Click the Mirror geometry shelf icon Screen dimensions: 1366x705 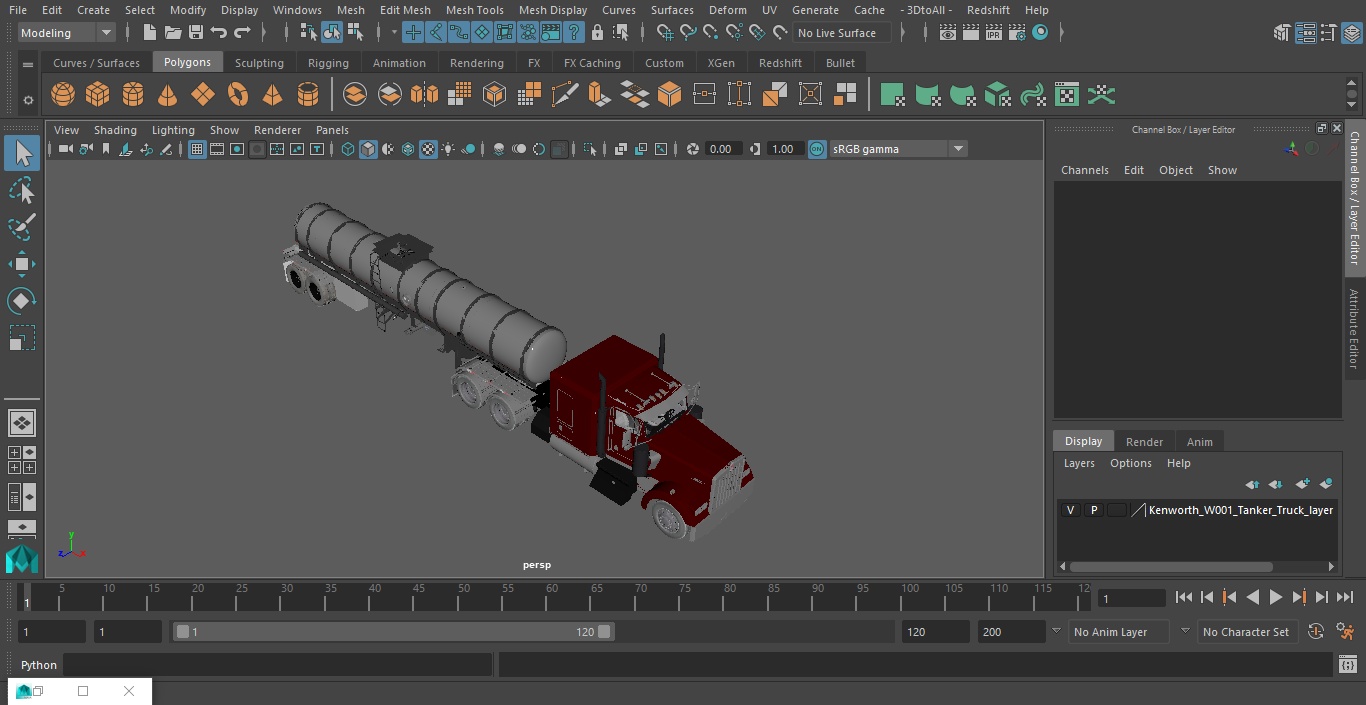click(424, 95)
